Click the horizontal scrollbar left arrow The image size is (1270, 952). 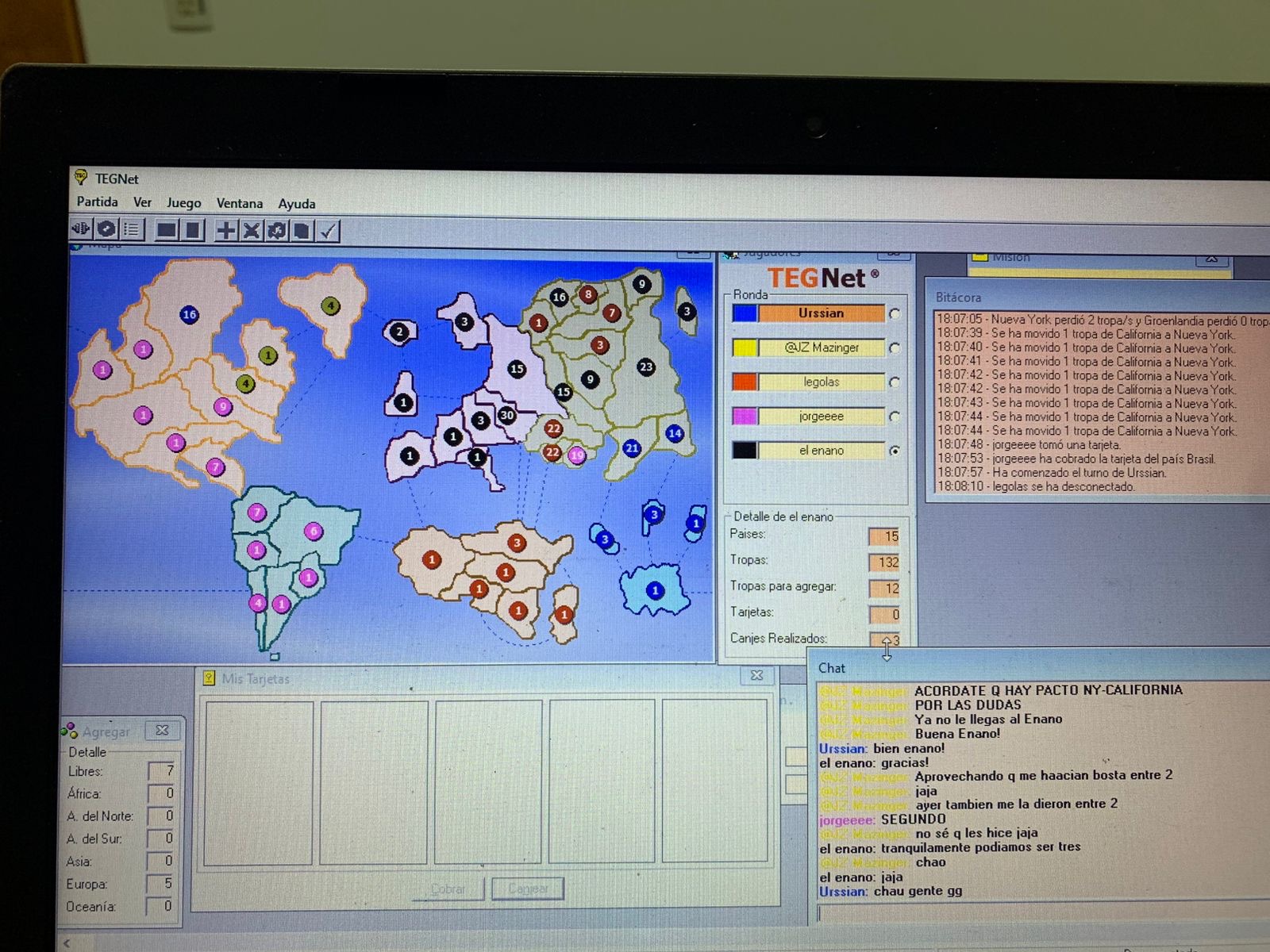coord(67,943)
